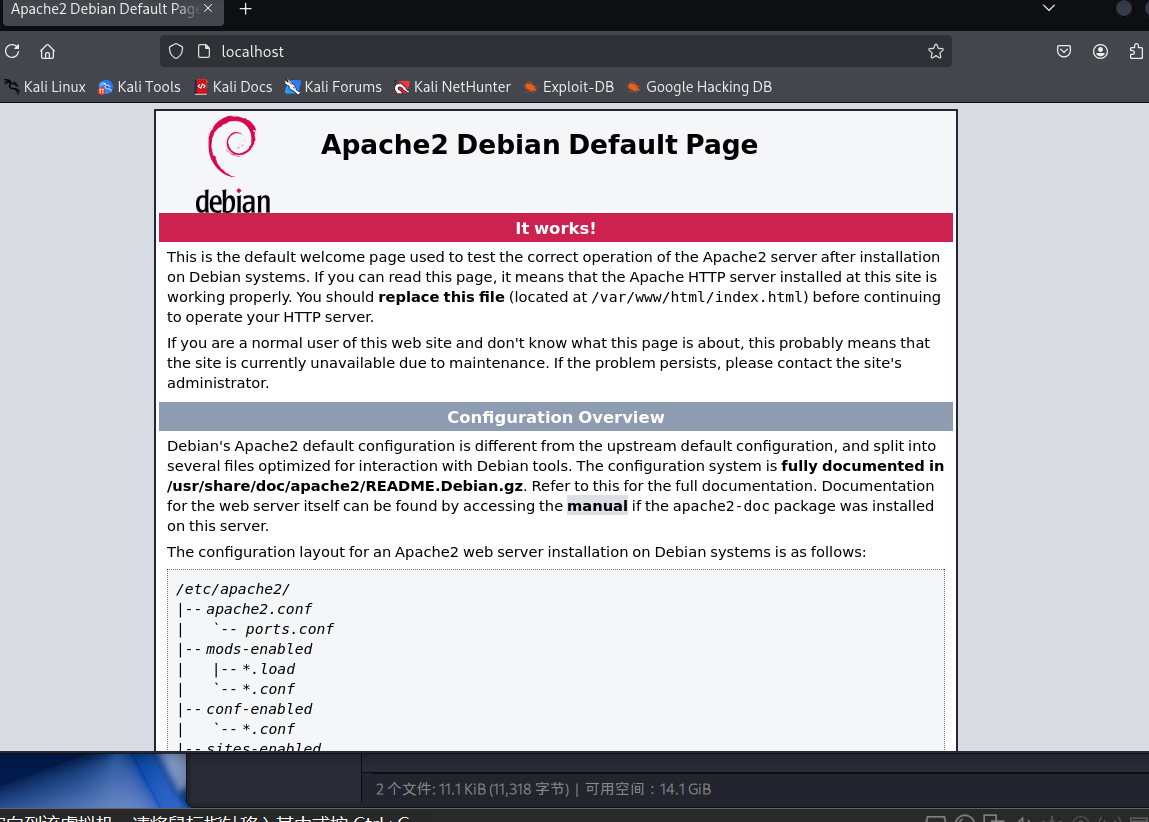The image size is (1149, 822).
Task: Click the ports.conf line in the tree
Action: tap(289, 629)
